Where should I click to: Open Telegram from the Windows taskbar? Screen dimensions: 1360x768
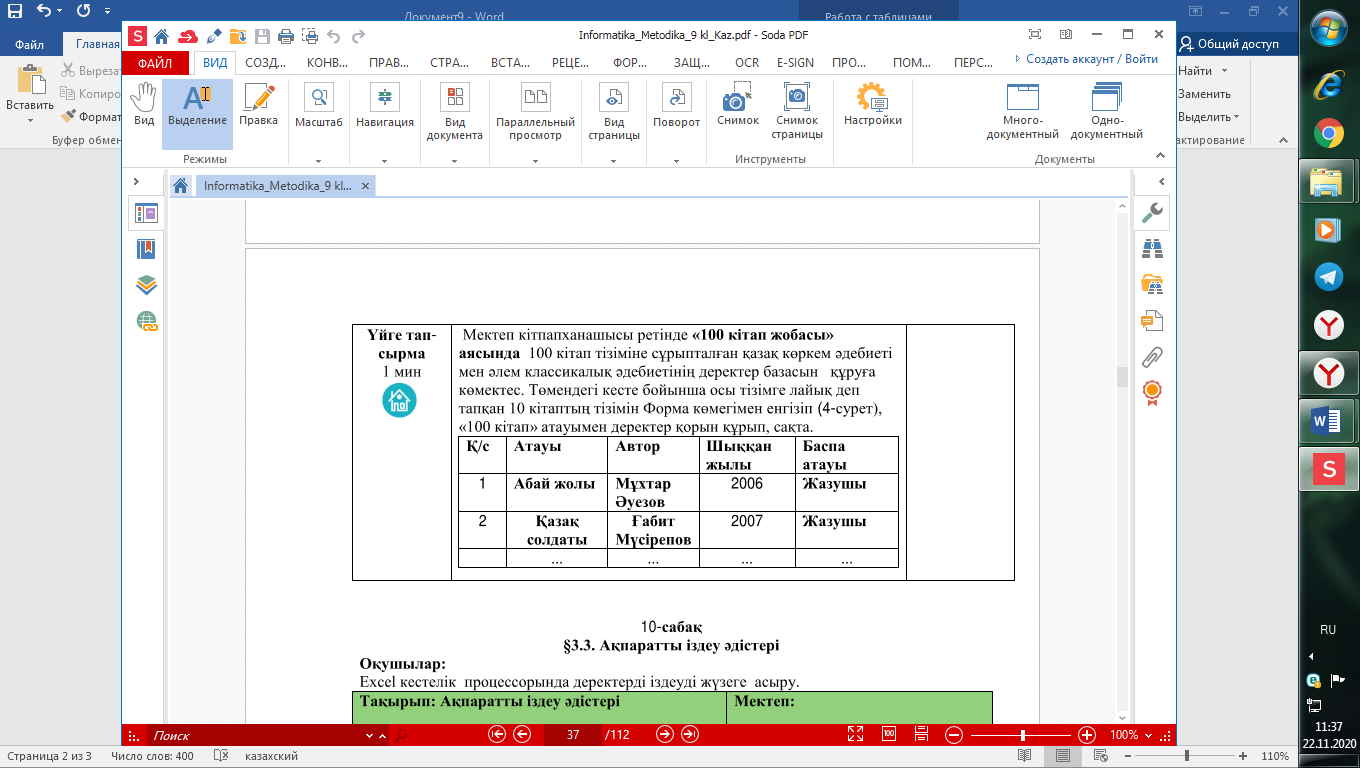(x=1328, y=277)
